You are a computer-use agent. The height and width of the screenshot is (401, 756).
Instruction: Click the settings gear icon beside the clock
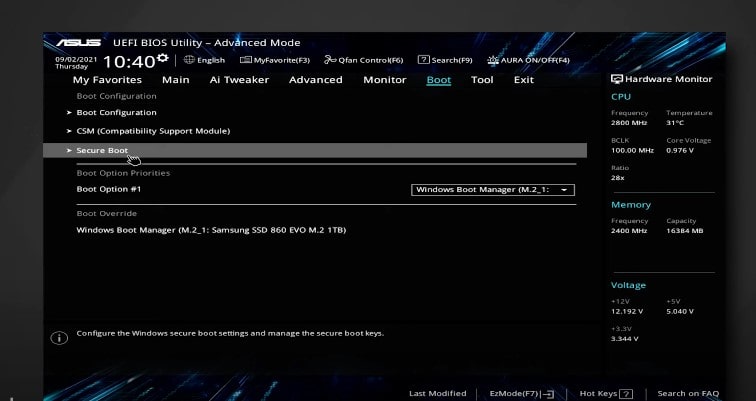click(162, 58)
